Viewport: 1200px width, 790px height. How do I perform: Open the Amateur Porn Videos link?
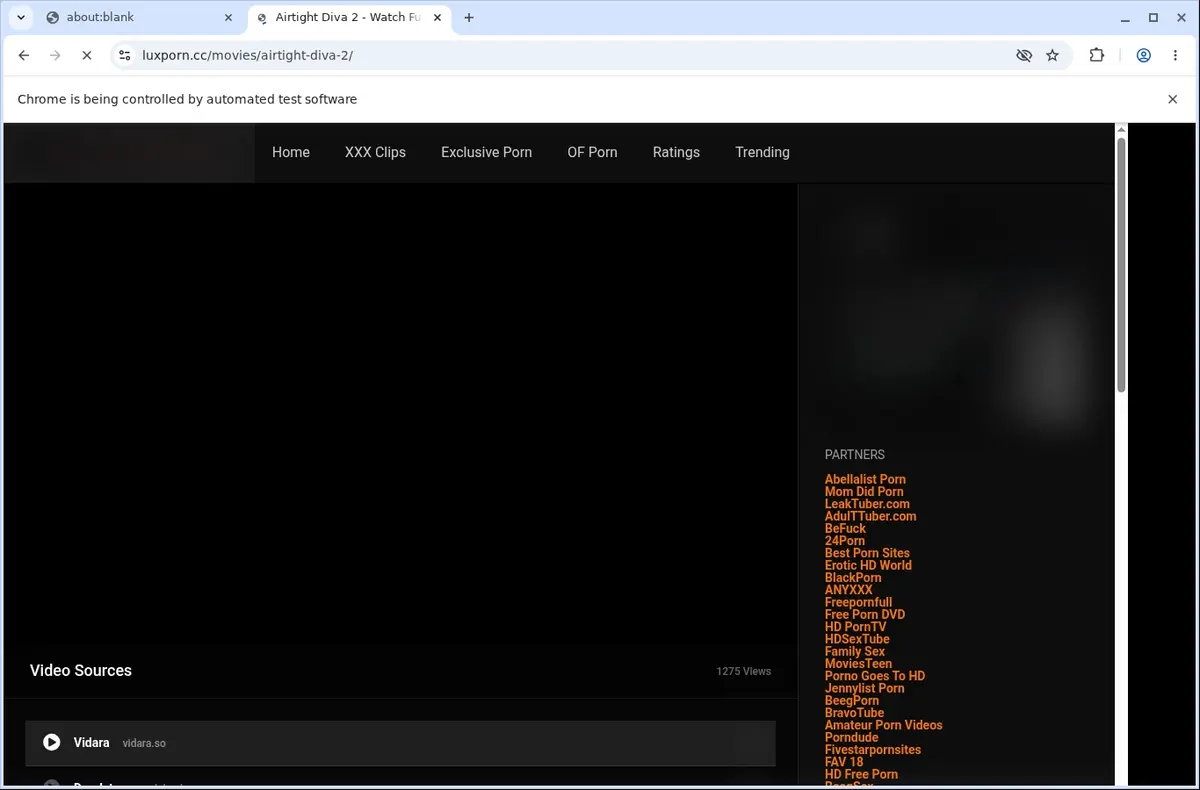[x=883, y=725]
